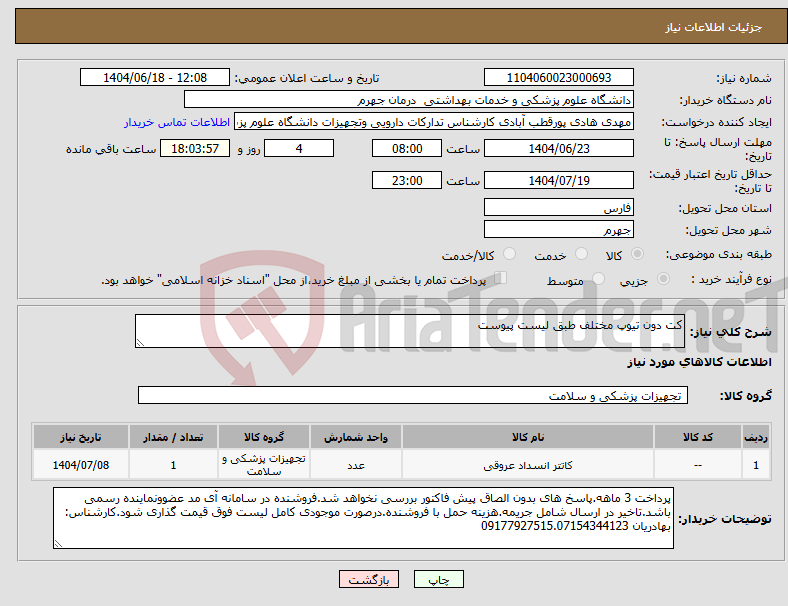
Task: Click the unit cell عدد
Action: 356,465
